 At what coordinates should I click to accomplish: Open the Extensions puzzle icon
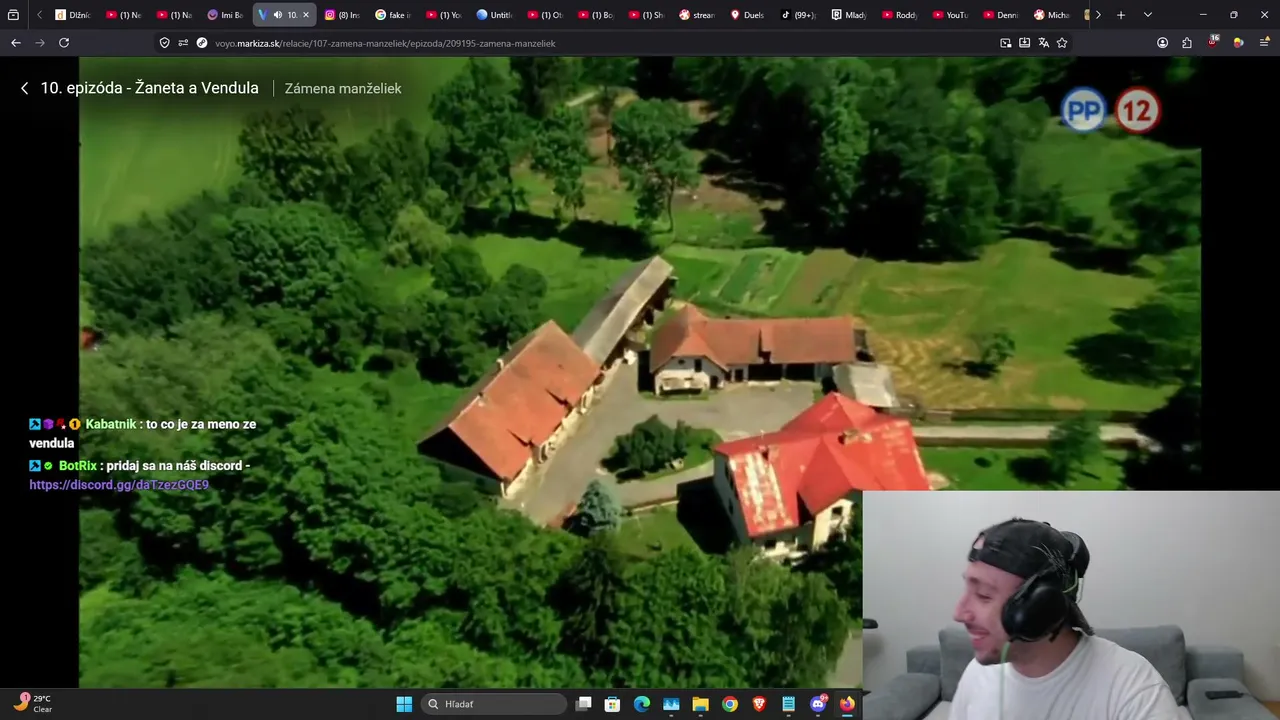1187,43
